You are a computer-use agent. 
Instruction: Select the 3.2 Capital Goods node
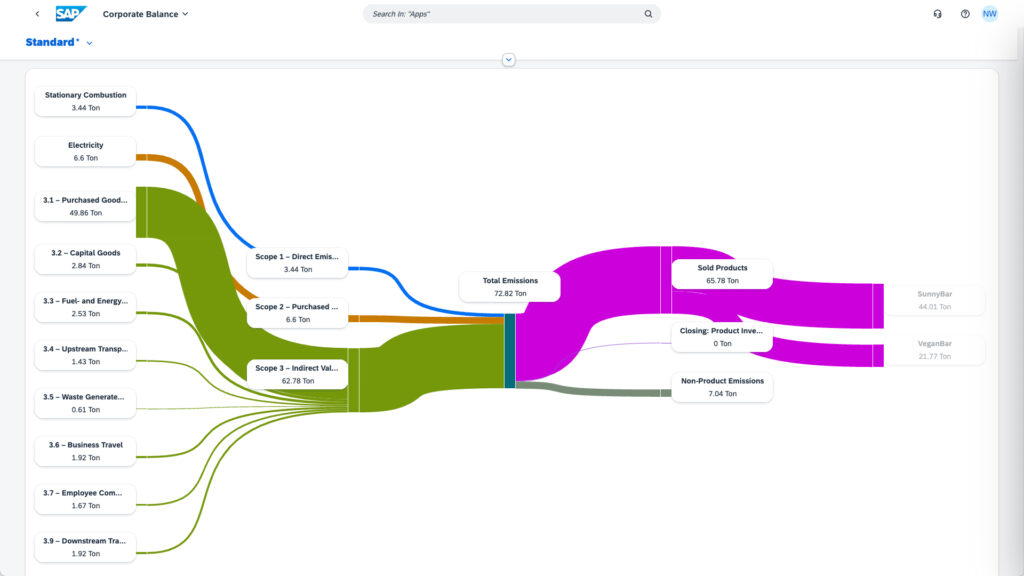pos(86,259)
